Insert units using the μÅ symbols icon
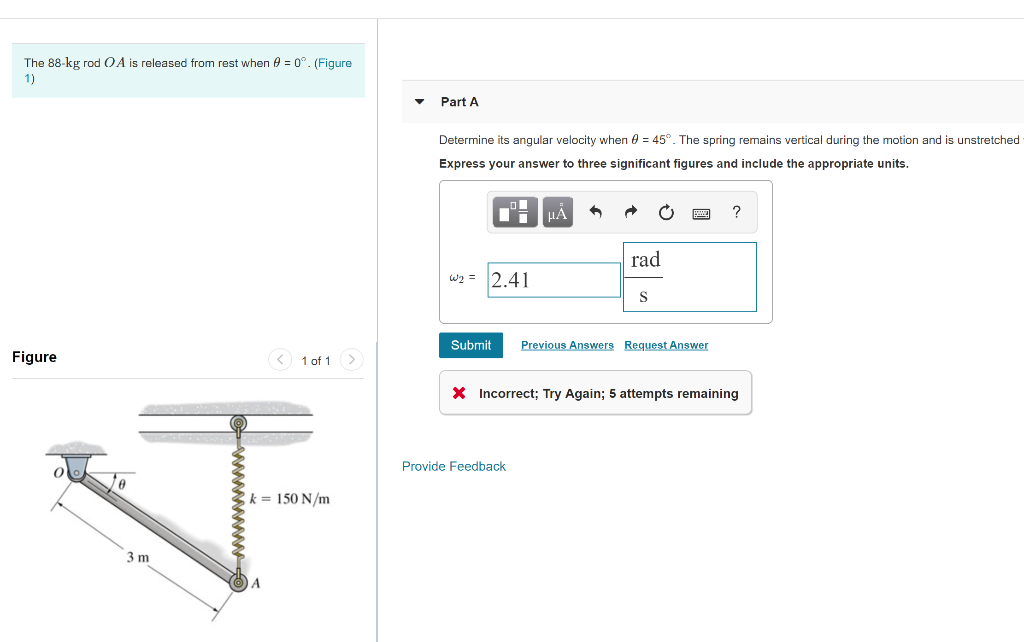1024x642 pixels. tap(556, 212)
